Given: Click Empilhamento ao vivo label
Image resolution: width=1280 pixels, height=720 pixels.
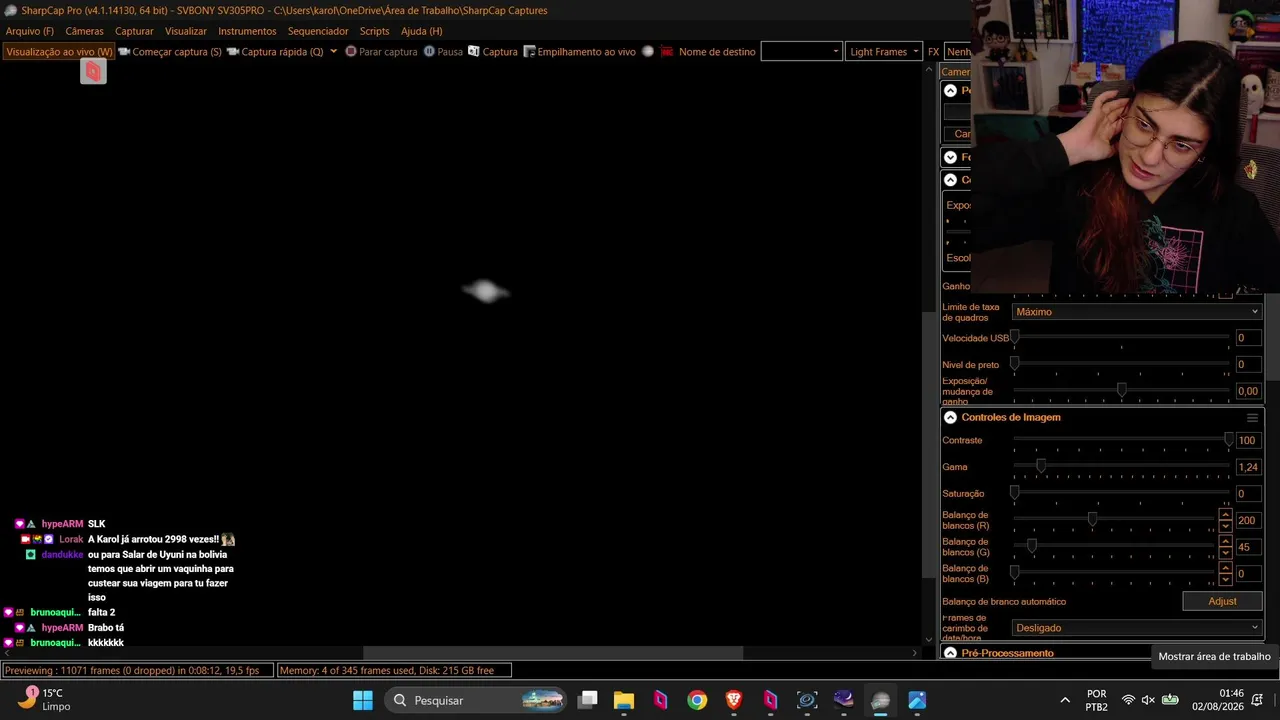Looking at the screenshot, I should pyautogui.click(x=586, y=51).
